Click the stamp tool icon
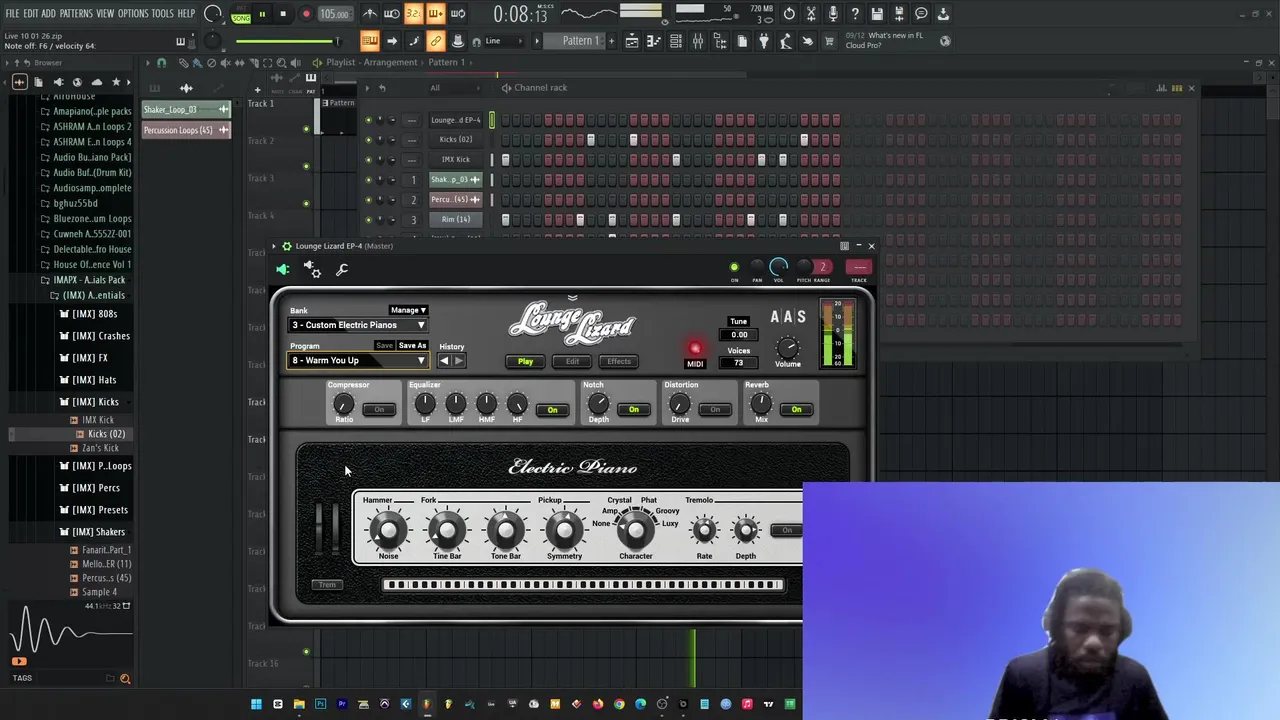The height and width of the screenshot is (720, 1280). pyautogui.click(x=458, y=41)
